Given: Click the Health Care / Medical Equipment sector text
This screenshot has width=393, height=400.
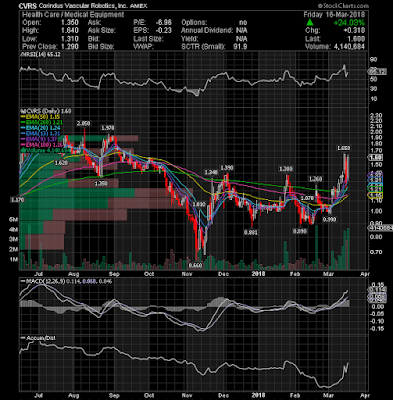Looking at the screenshot, I should (73, 15).
